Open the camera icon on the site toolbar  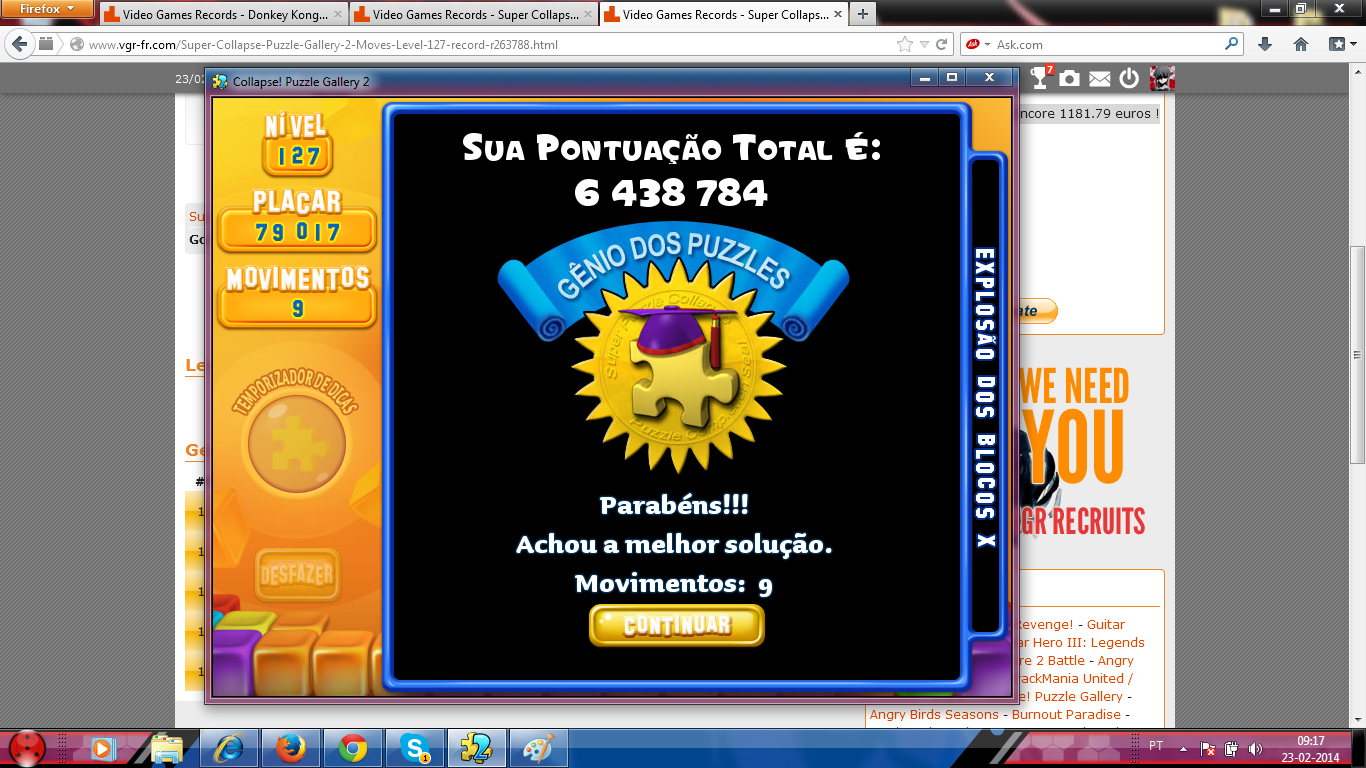point(1070,78)
